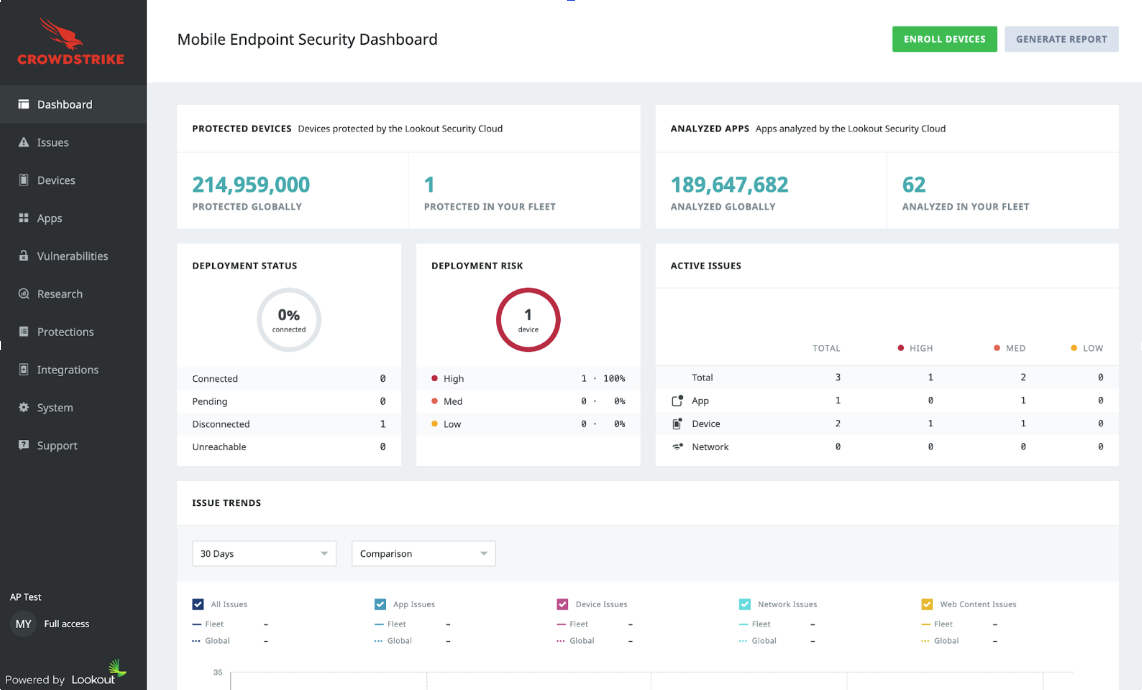
Task: Click the Integrations icon in sidebar
Action: tap(24, 370)
